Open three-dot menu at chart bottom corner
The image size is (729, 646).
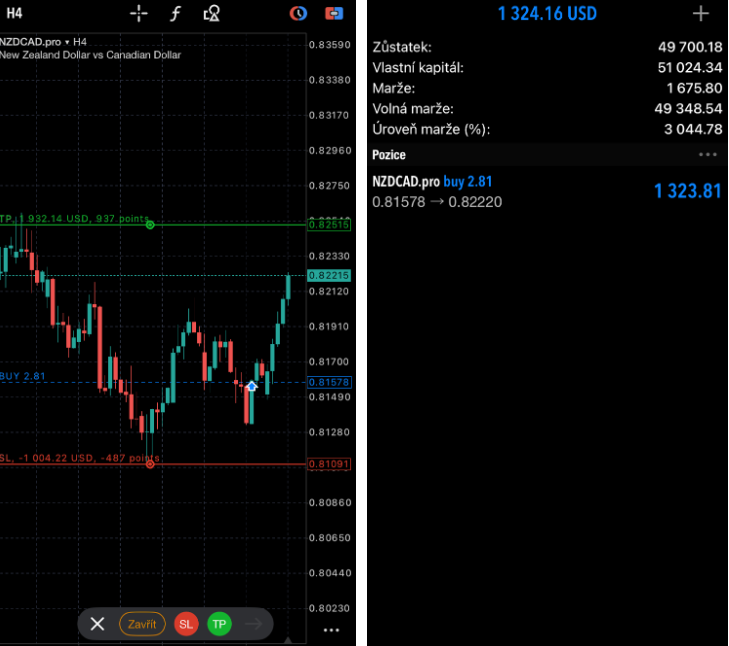pyautogui.click(x=332, y=630)
